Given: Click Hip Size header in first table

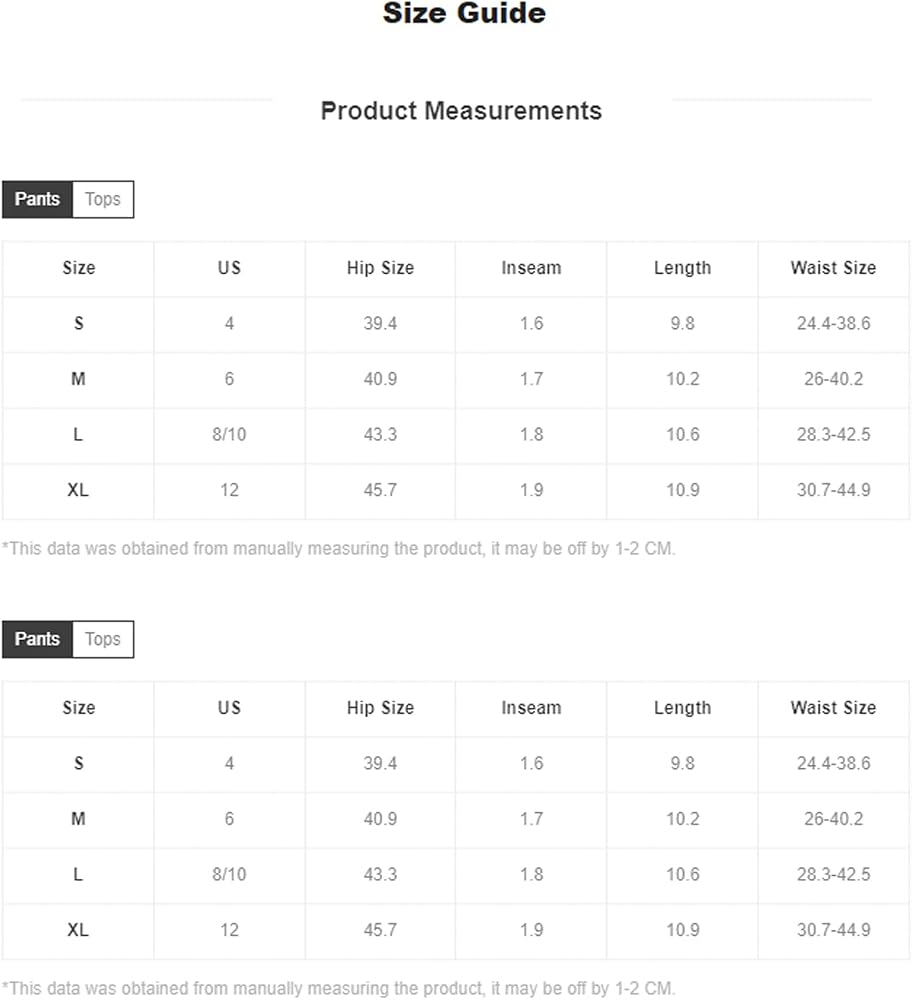Looking at the screenshot, I should click(380, 268).
